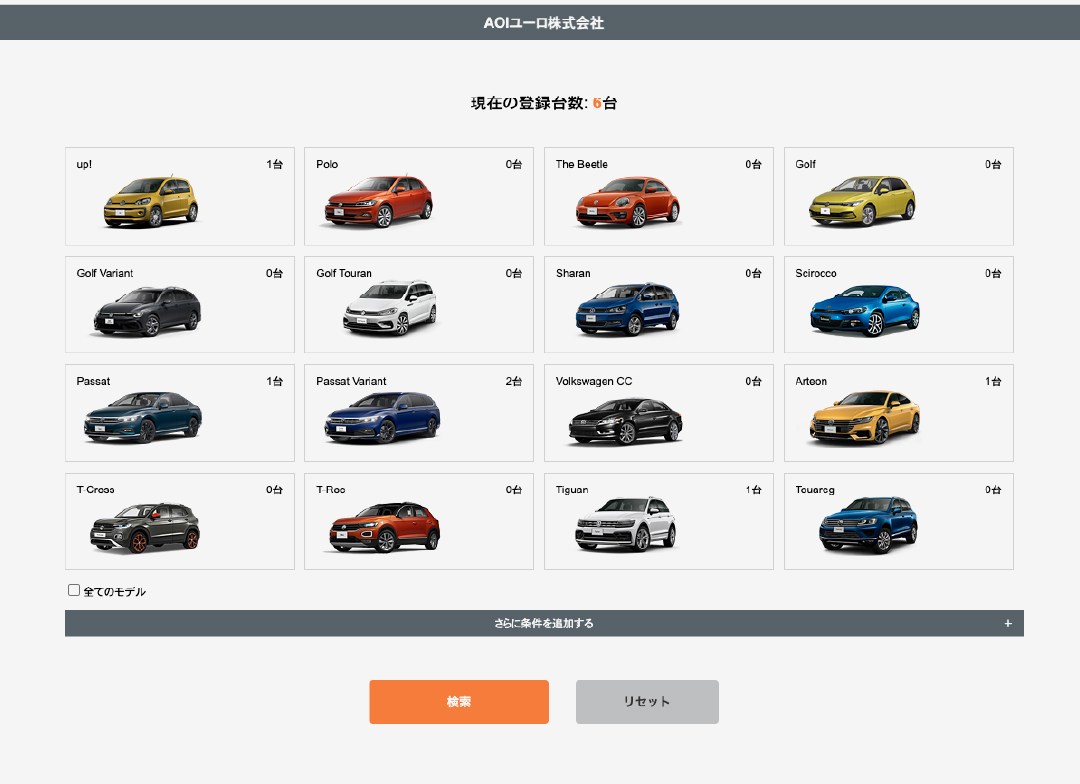
Task: Choose The Beetle model card
Action: tap(658, 196)
